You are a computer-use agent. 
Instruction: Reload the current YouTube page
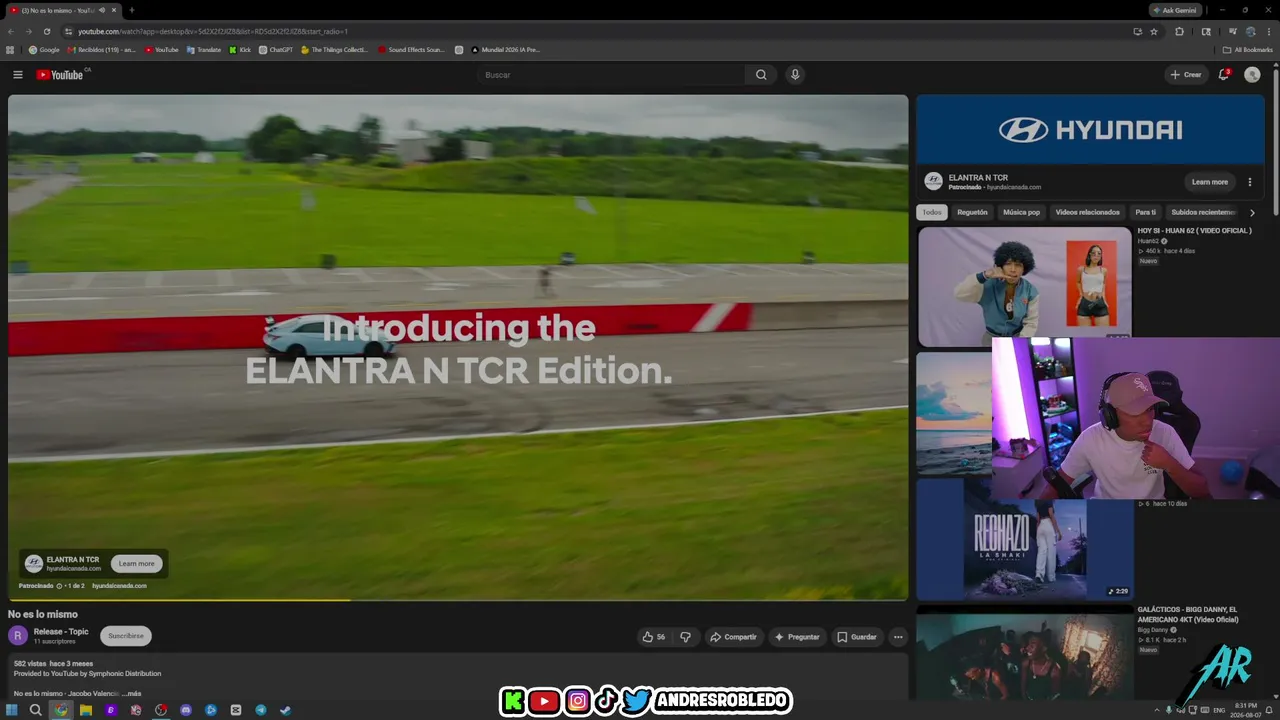click(x=46, y=31)
